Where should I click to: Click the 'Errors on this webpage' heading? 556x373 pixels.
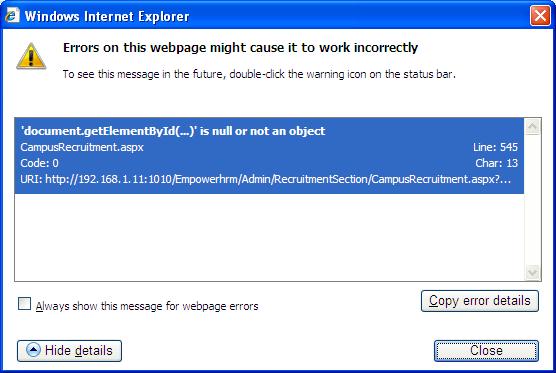click(240, 48)
